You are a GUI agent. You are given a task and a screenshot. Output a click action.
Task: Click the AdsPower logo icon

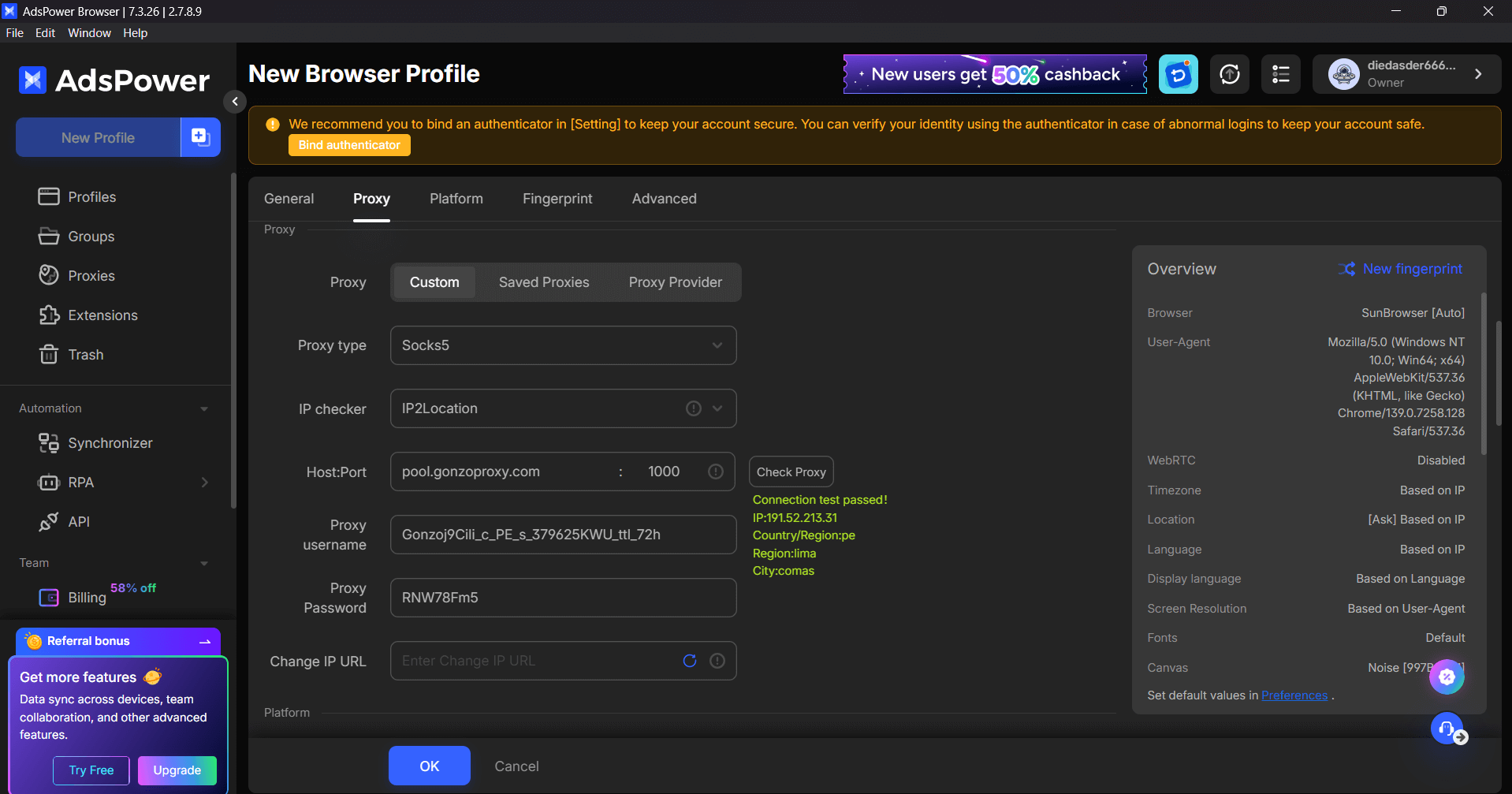tap(32, 80)
